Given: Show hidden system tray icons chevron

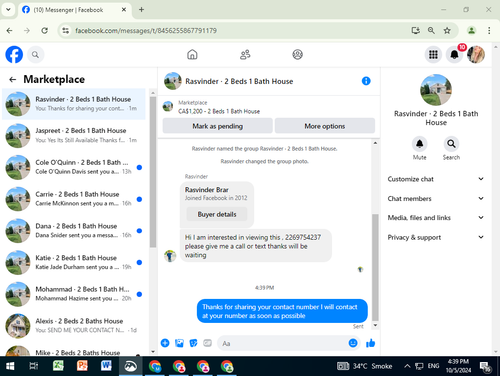Looking at the screenshot, I should [x=407, y=366].
